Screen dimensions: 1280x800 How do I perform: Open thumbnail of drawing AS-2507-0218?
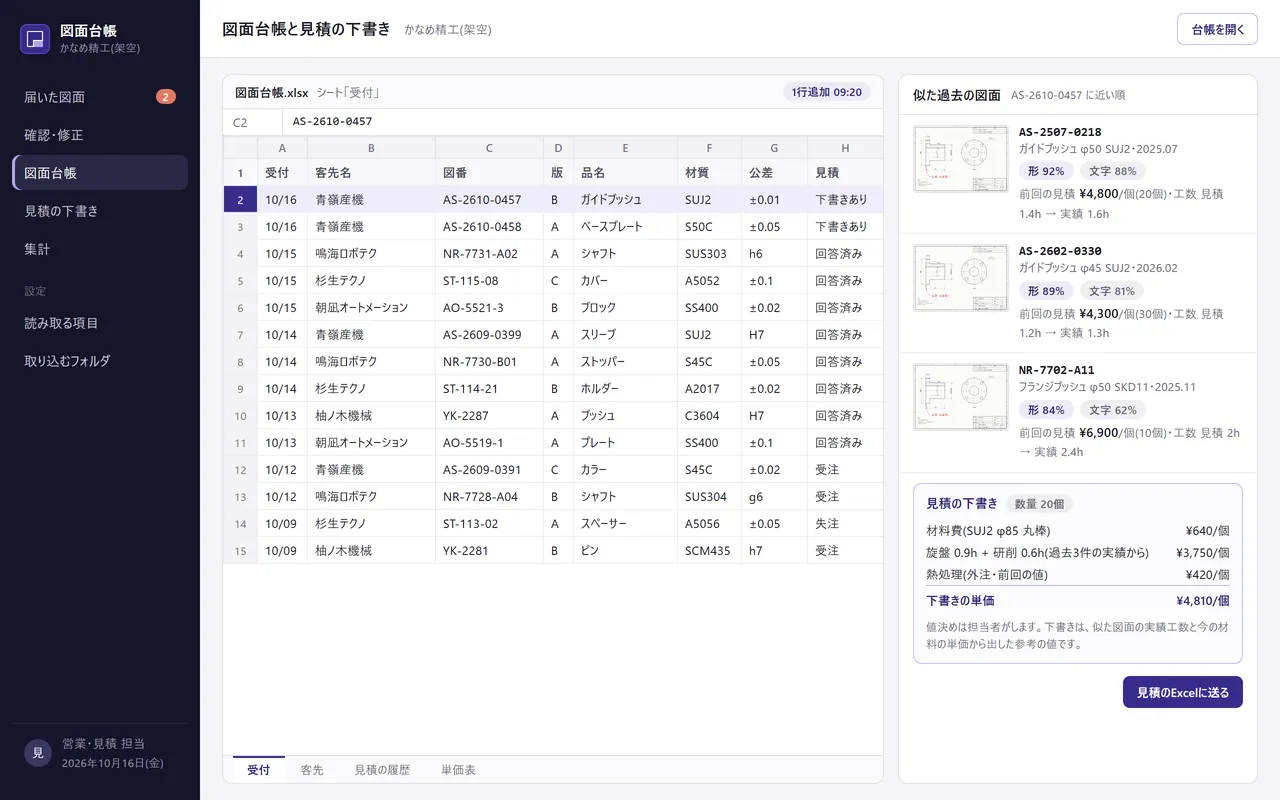960,158
